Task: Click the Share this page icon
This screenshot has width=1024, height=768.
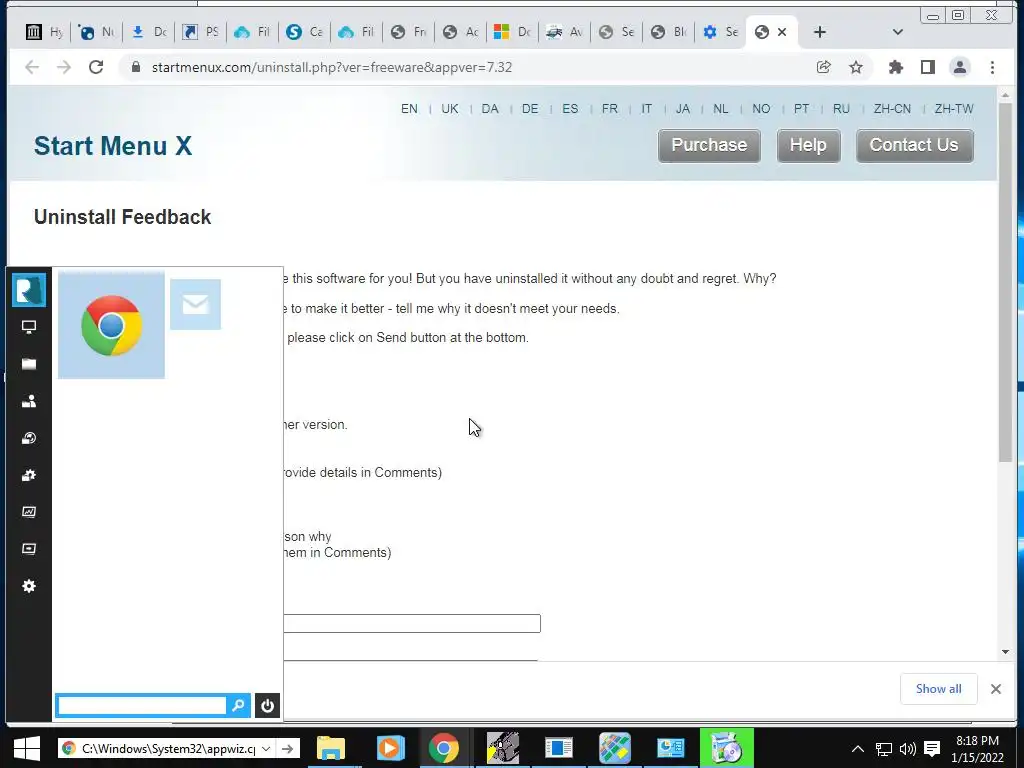Action: pyautogui.click(x=824, y=67)
